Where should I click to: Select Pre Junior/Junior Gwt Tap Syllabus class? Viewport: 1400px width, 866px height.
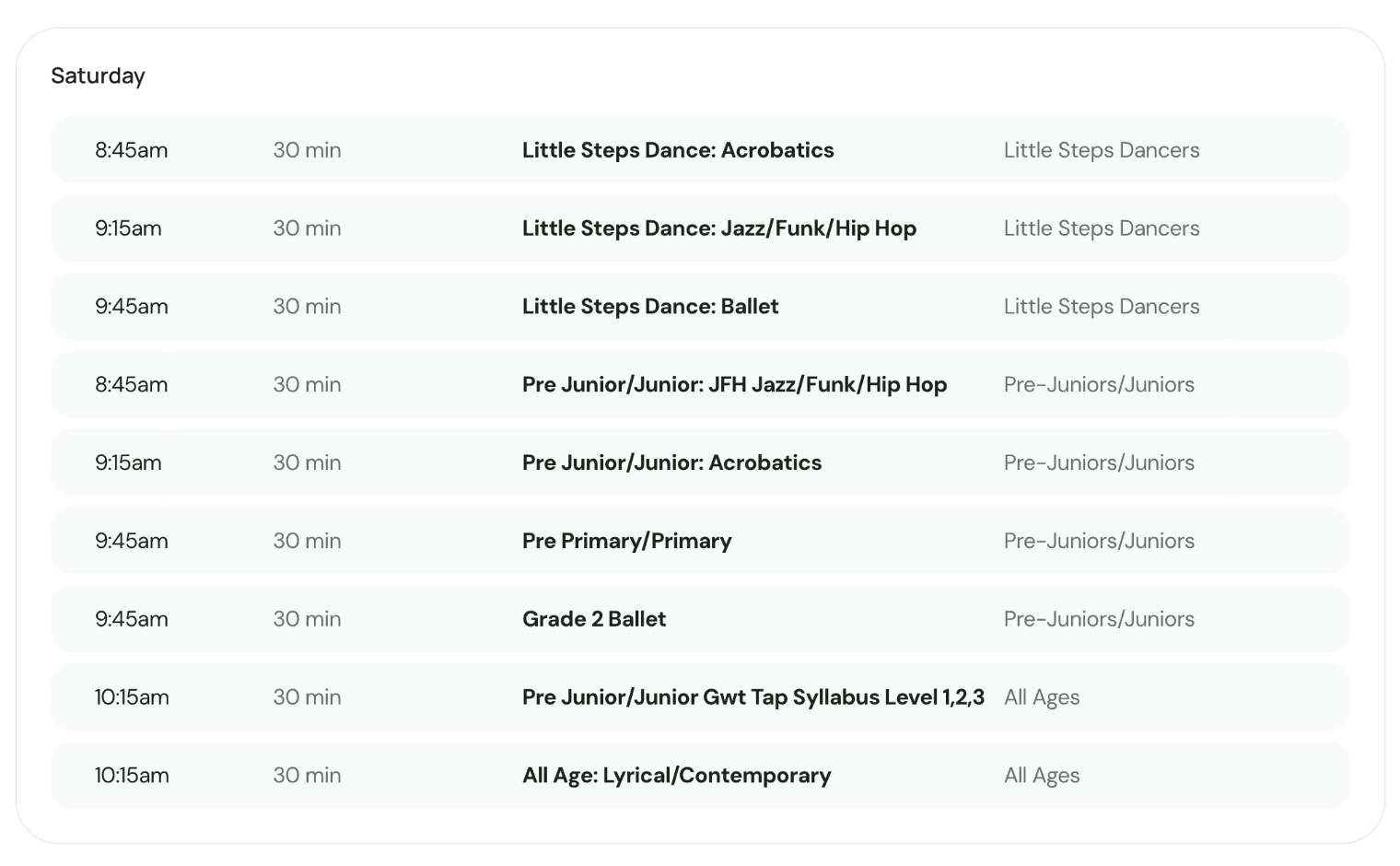point(752,697)
